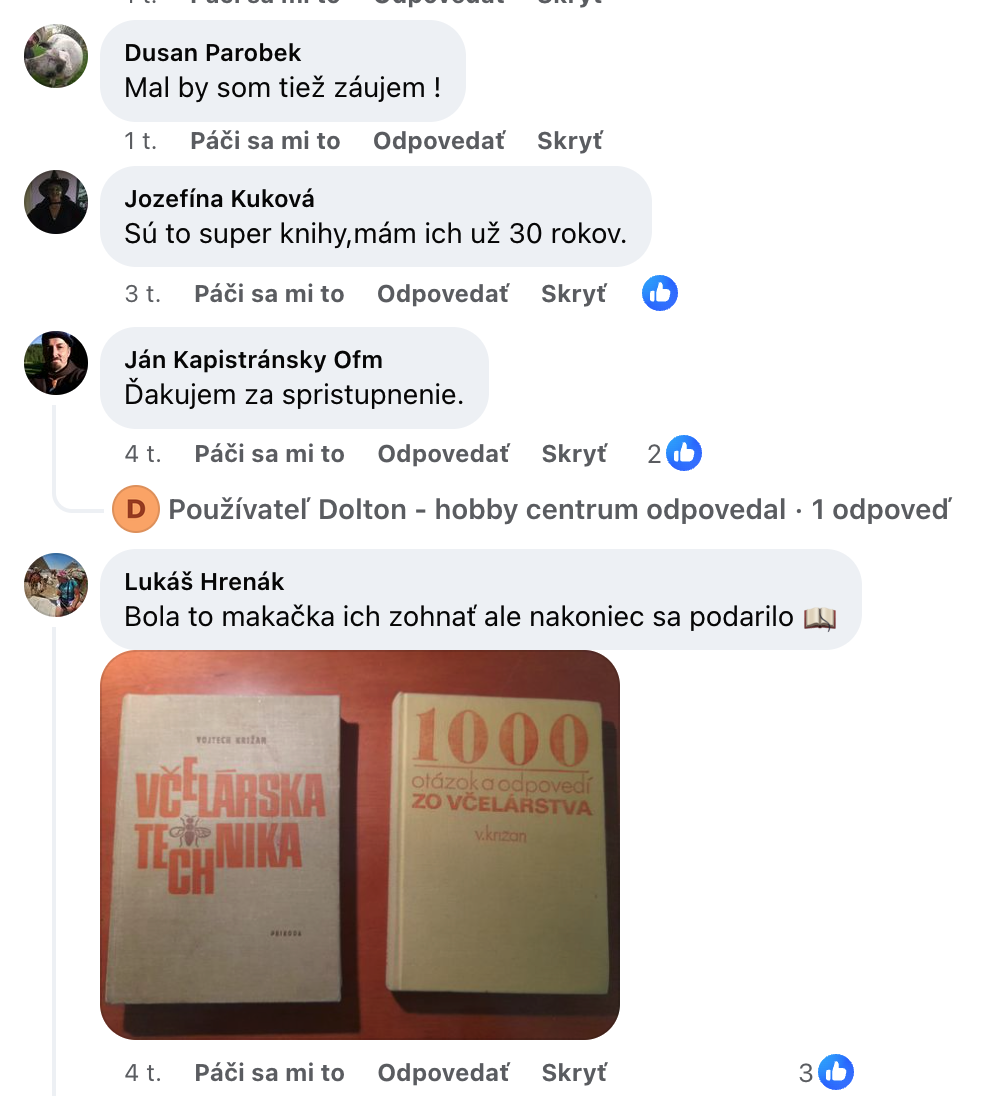This screenshot has width=998, height=1096.
Task: Hide Dusan Parobek's comment
Action: (570, 141)
